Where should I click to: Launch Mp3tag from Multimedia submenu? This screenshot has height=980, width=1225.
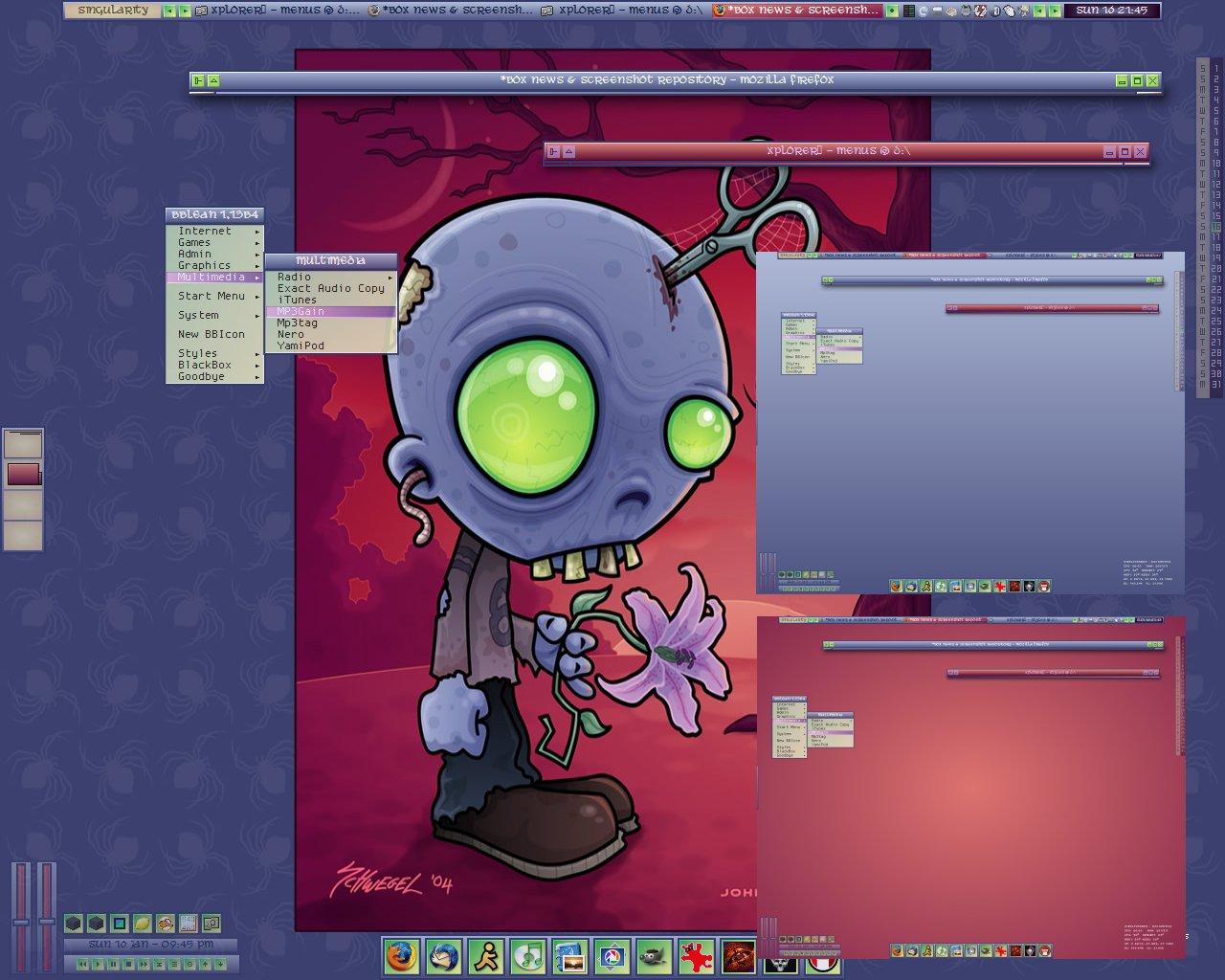coord(330,323)
